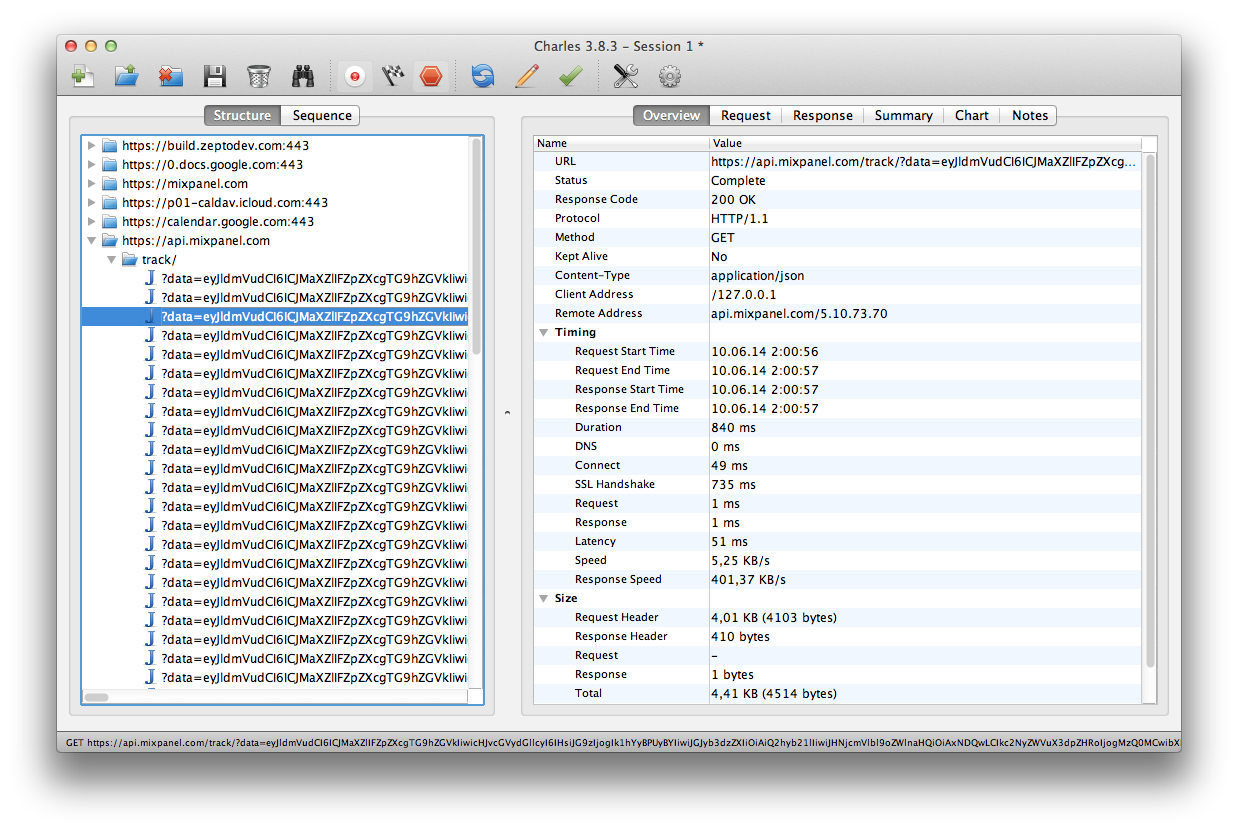Expand the p01-caldav.icloud.com:443 host node
Screen dimensions: 1238x831
pyautogui.click(x=92, y=203)
